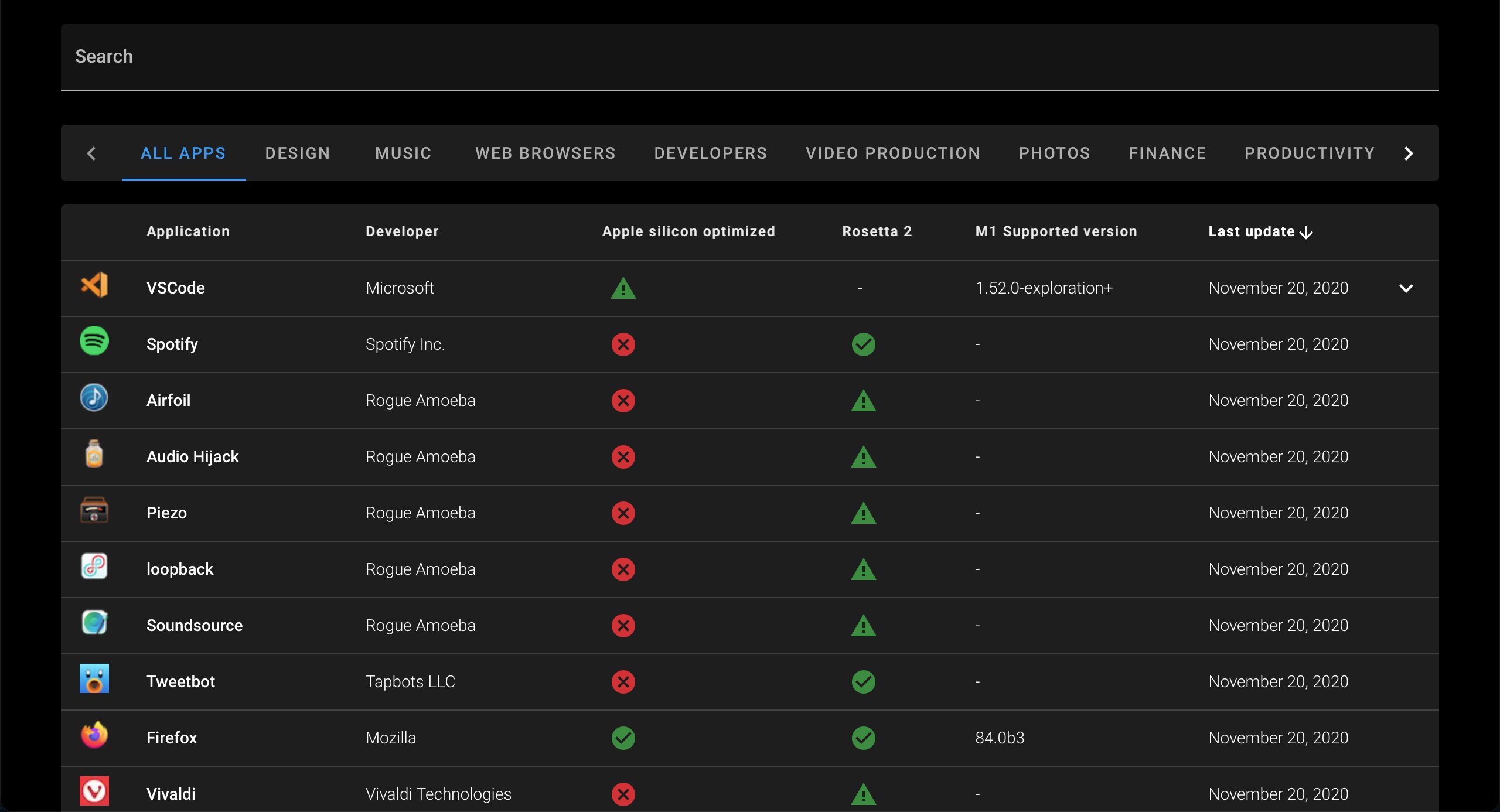Click Spotify's red unsupported X icon
The width and height of the screenshot is (1500, 812).
click(623, 344)
